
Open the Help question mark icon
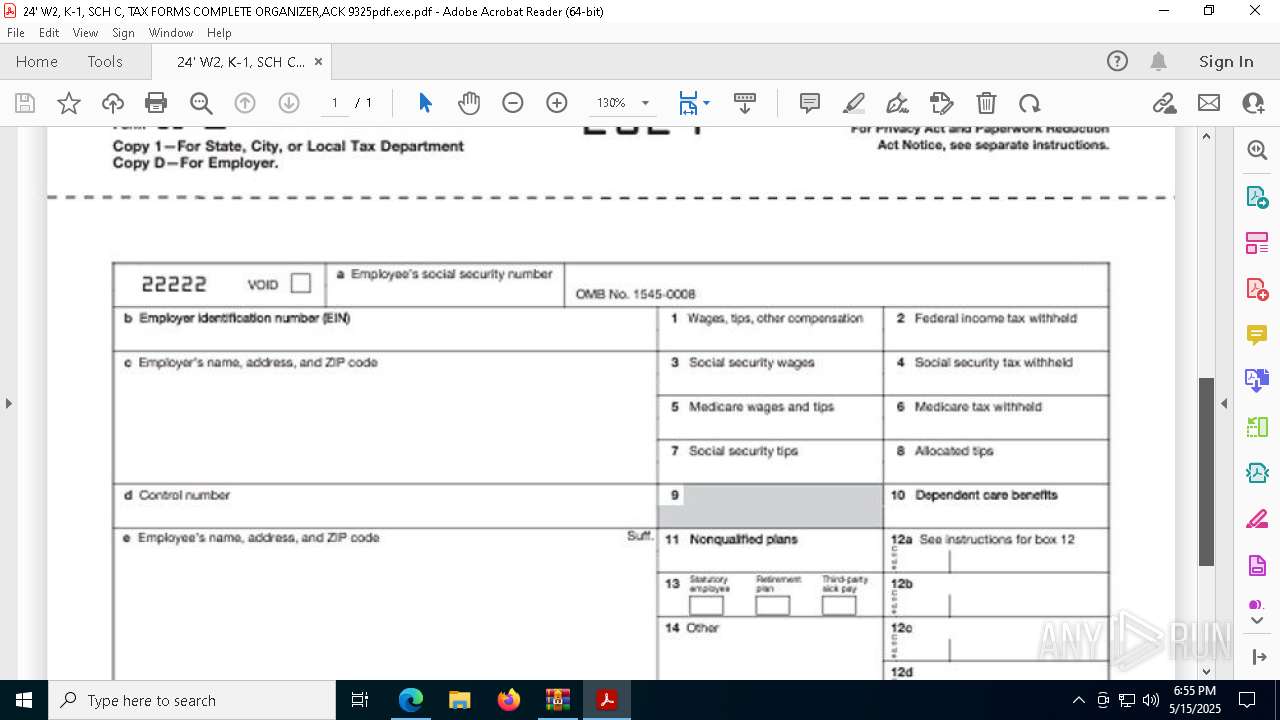coord(1117,61)
